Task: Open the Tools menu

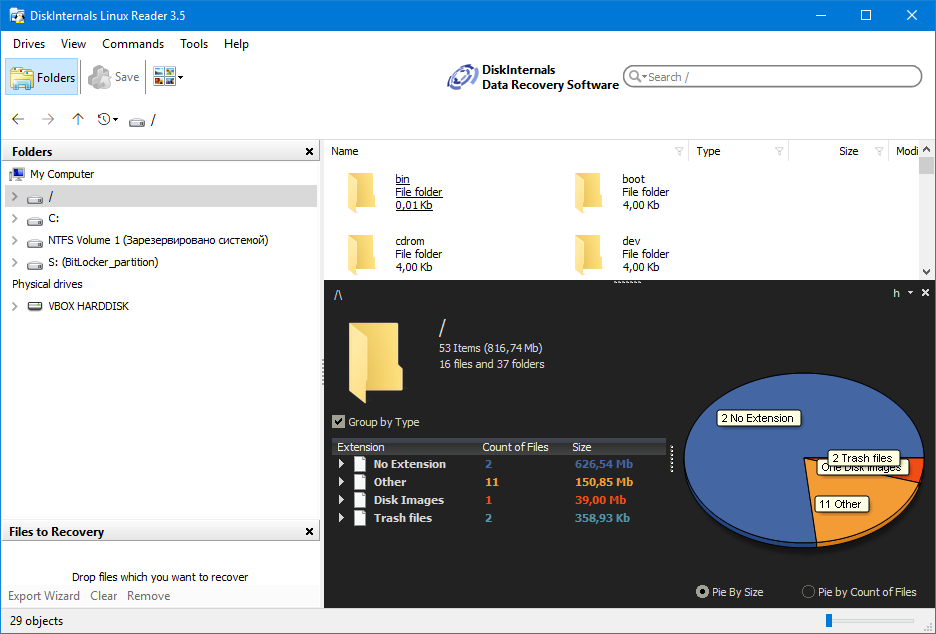Action: pyautogui.click(x=194, y=44)
